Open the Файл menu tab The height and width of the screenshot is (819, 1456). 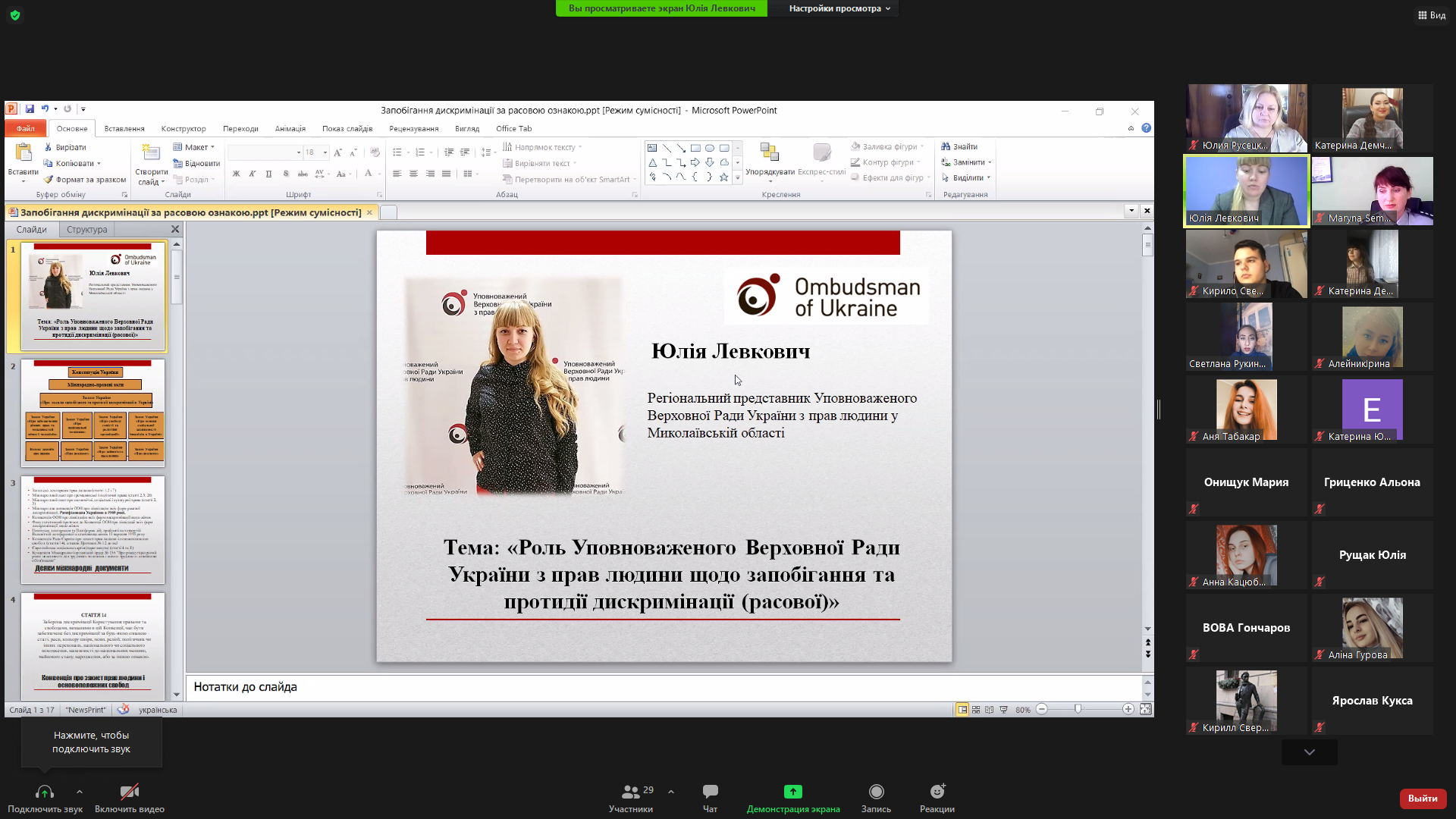pos(25,129)
